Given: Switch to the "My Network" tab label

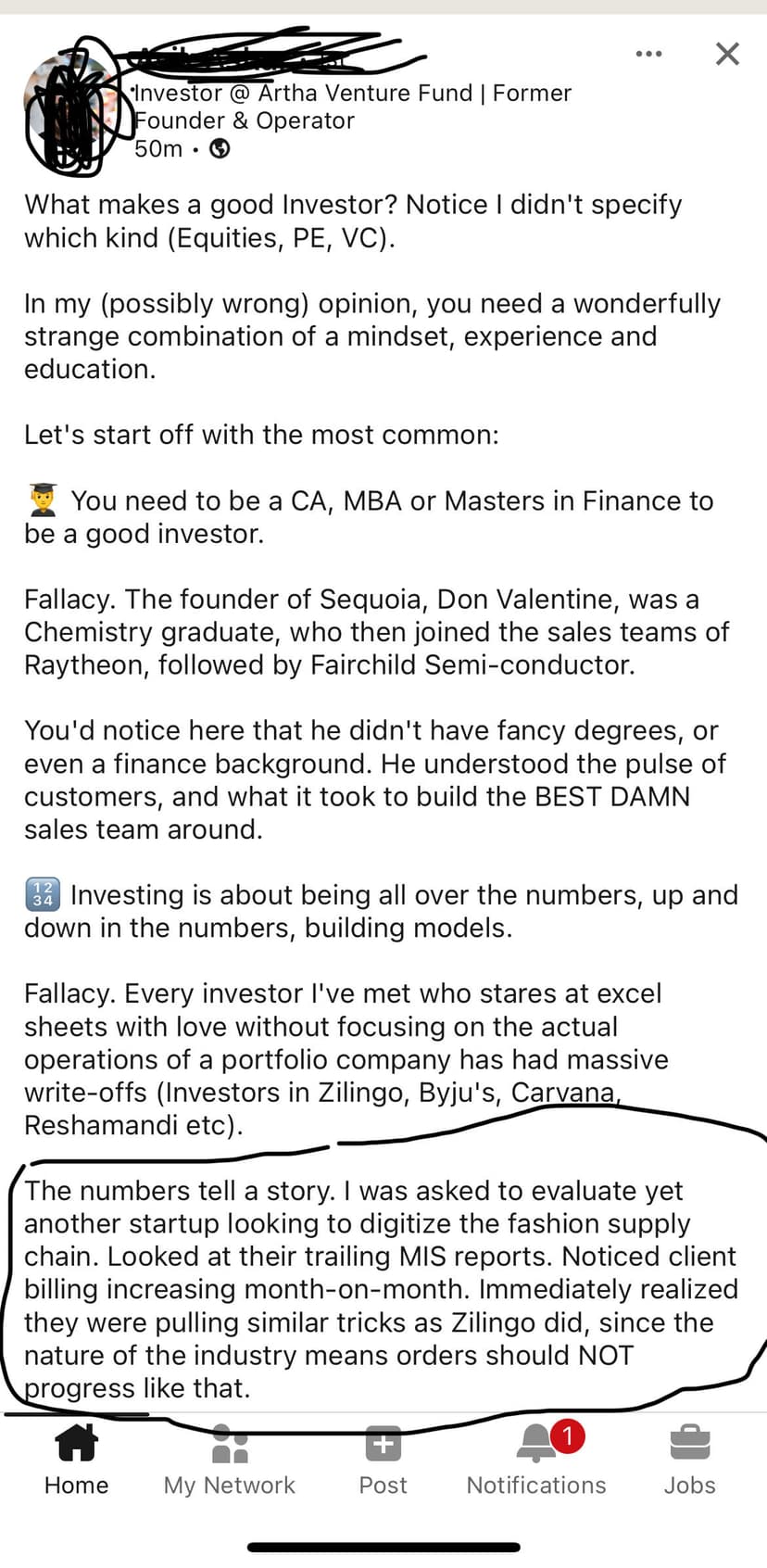Looking at the screenshot, I should [x=230, y=1486].
